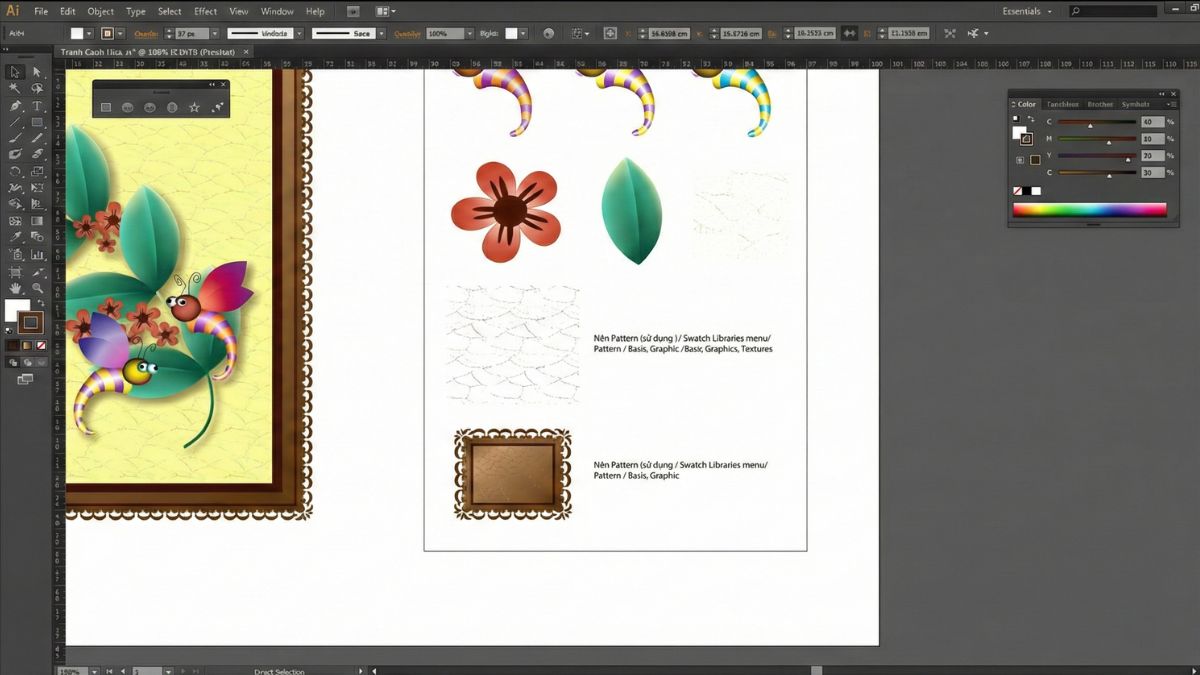This screenshot has height=675, width=1200.
Task: Select the Eyedropper tool
Action: 15,237
